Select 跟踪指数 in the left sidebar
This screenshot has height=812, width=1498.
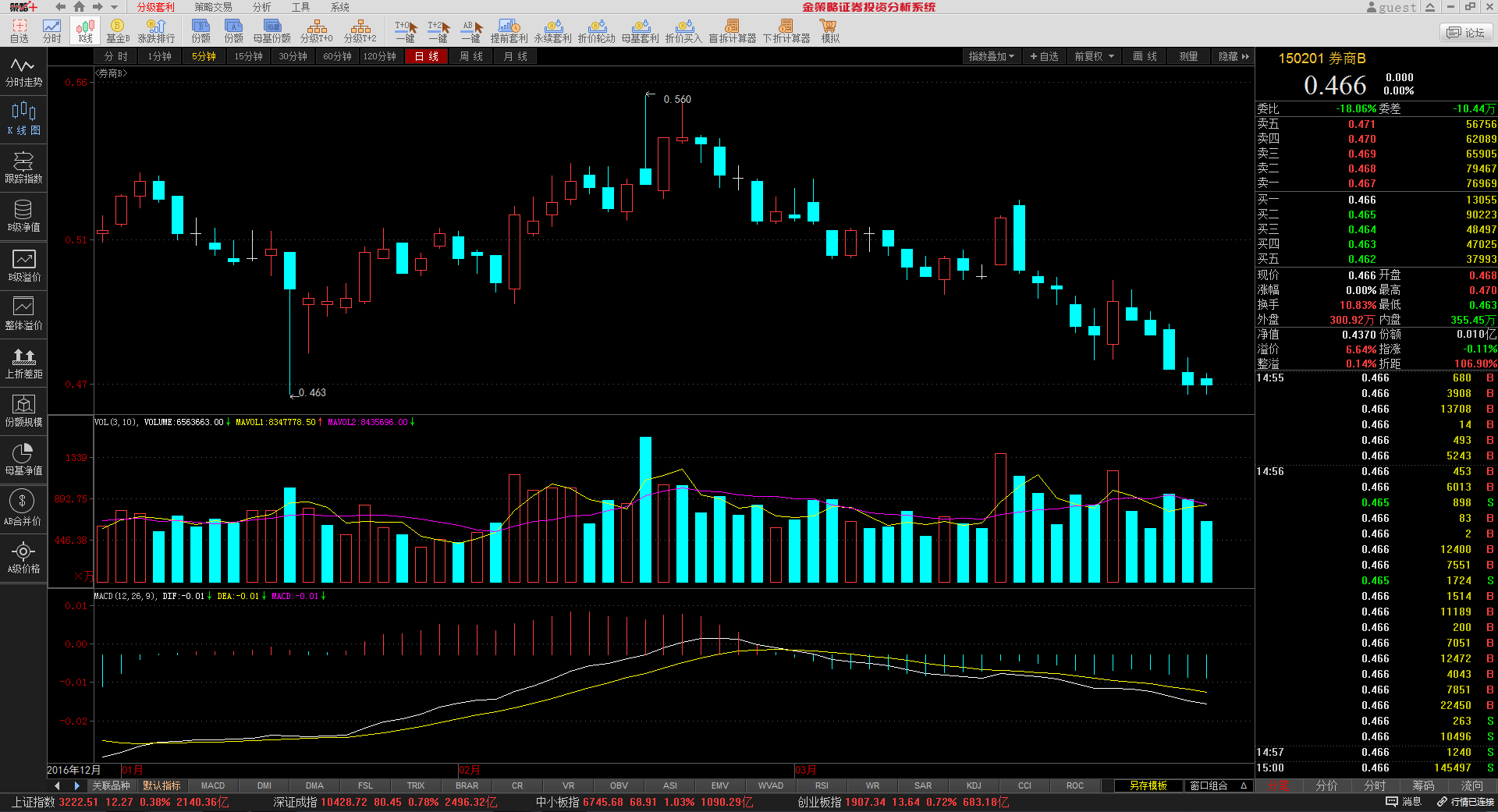(x=23, y=168)
